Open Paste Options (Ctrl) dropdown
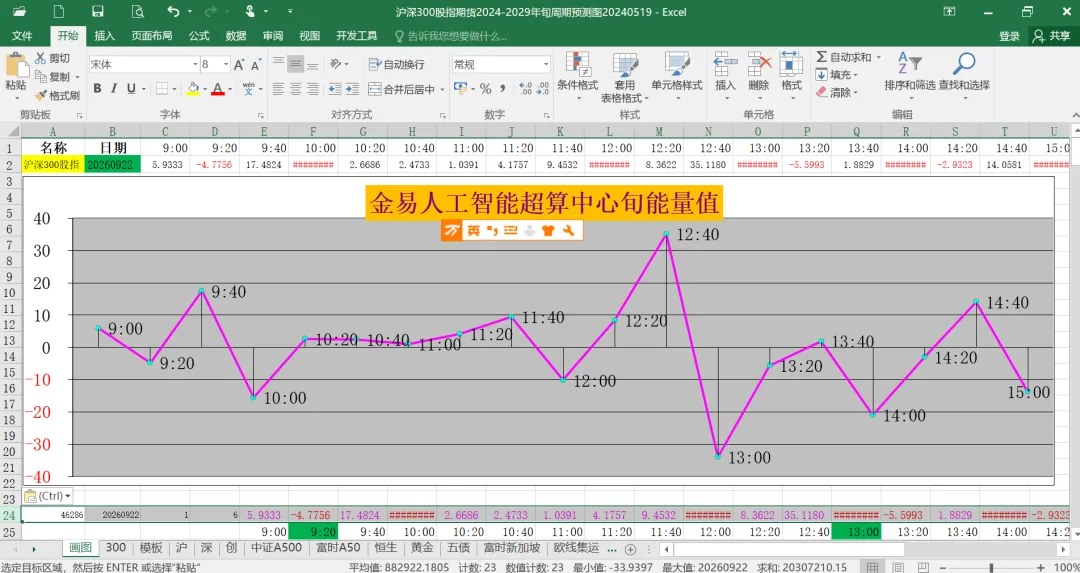The width and height of the screenshot is (1080, 573). pyautogui.click(x=48, y=496)
